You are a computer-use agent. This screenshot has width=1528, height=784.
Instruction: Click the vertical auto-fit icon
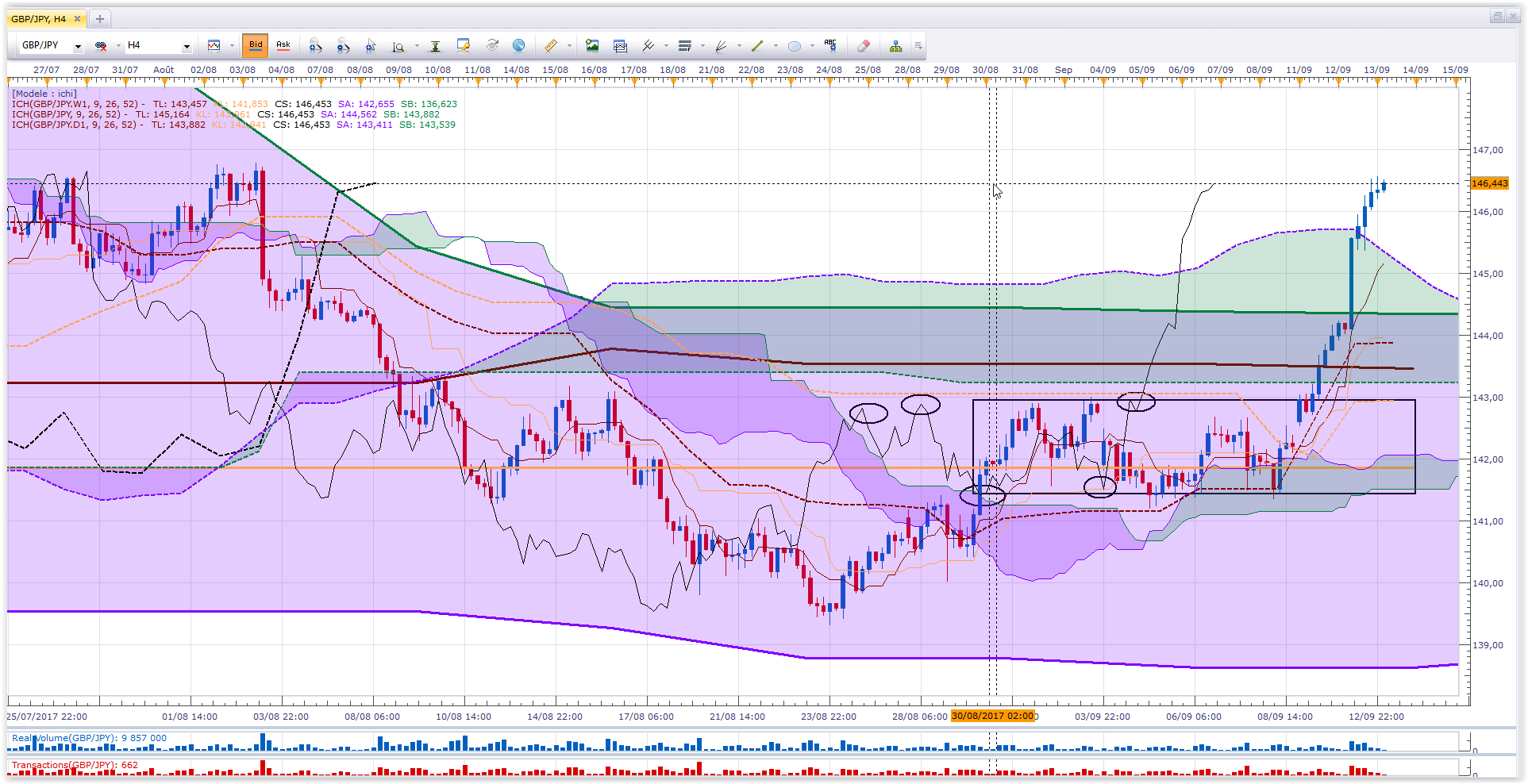tap(435, 46)
